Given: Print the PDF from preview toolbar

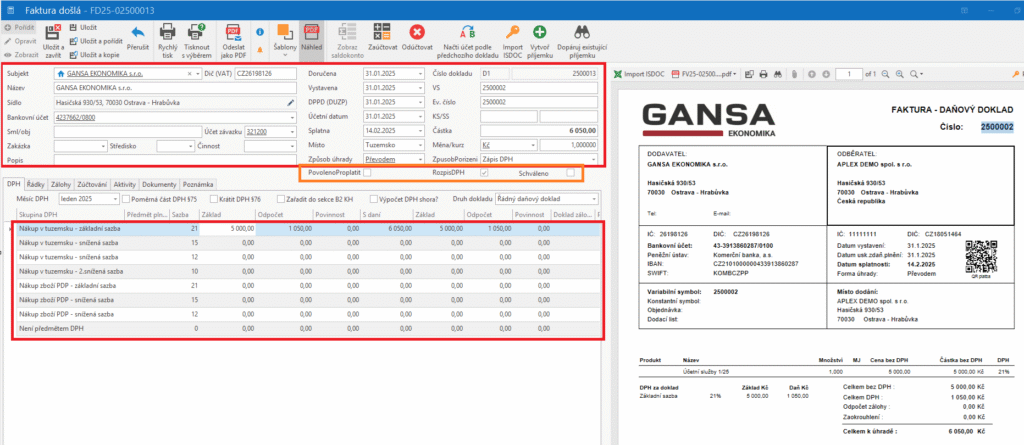Looking at the screenshot, I should [763, 74].
